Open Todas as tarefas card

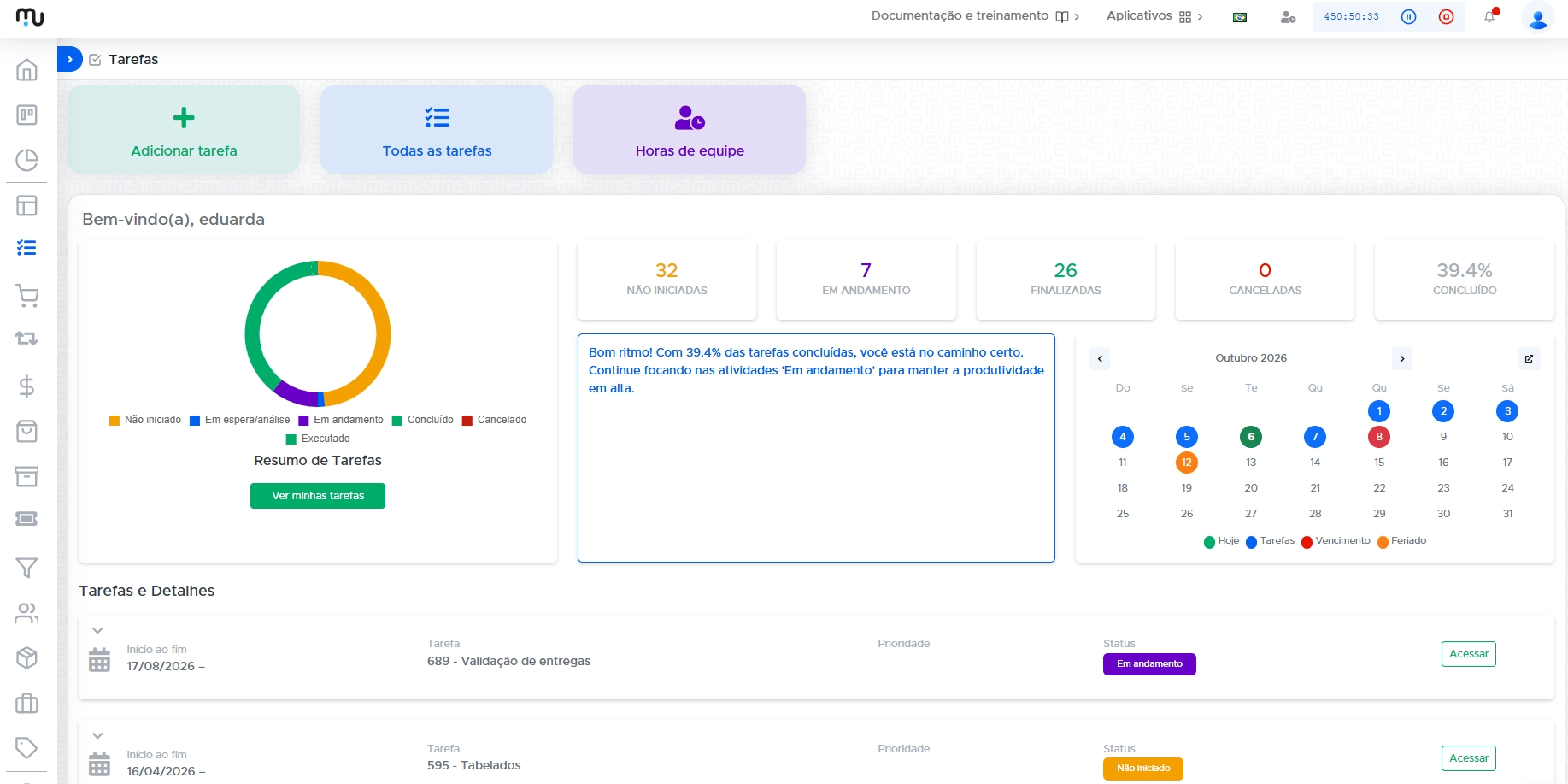point(437,130)
